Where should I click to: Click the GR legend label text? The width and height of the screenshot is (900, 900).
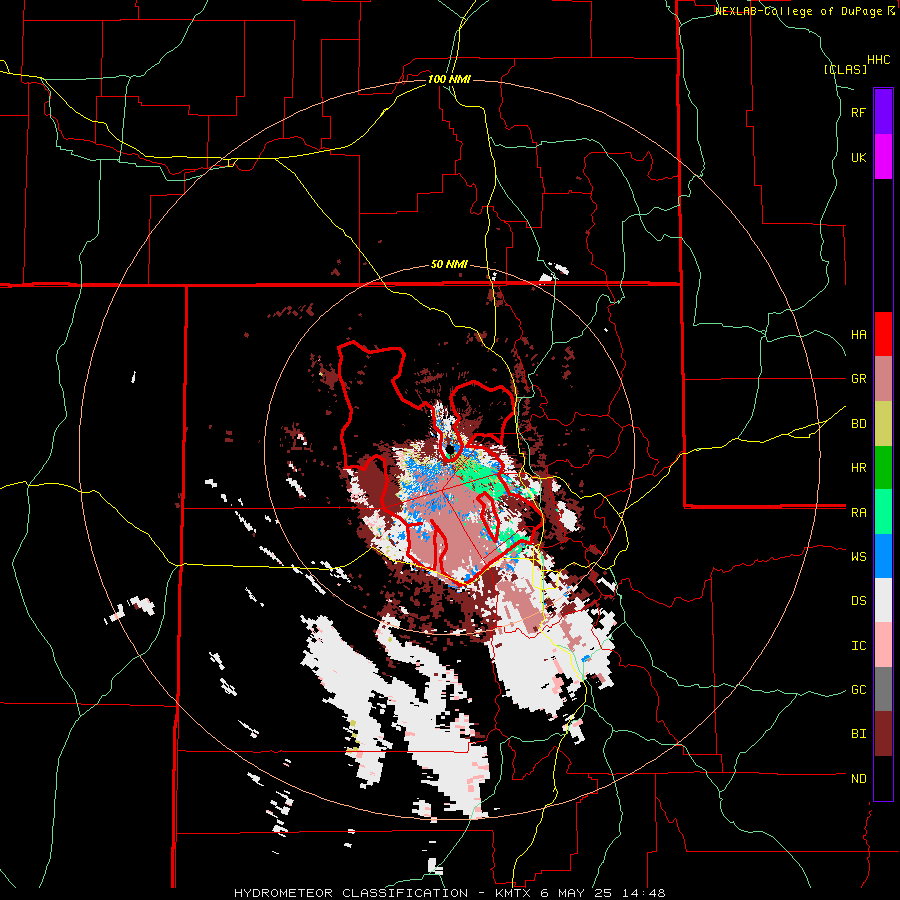859,379
